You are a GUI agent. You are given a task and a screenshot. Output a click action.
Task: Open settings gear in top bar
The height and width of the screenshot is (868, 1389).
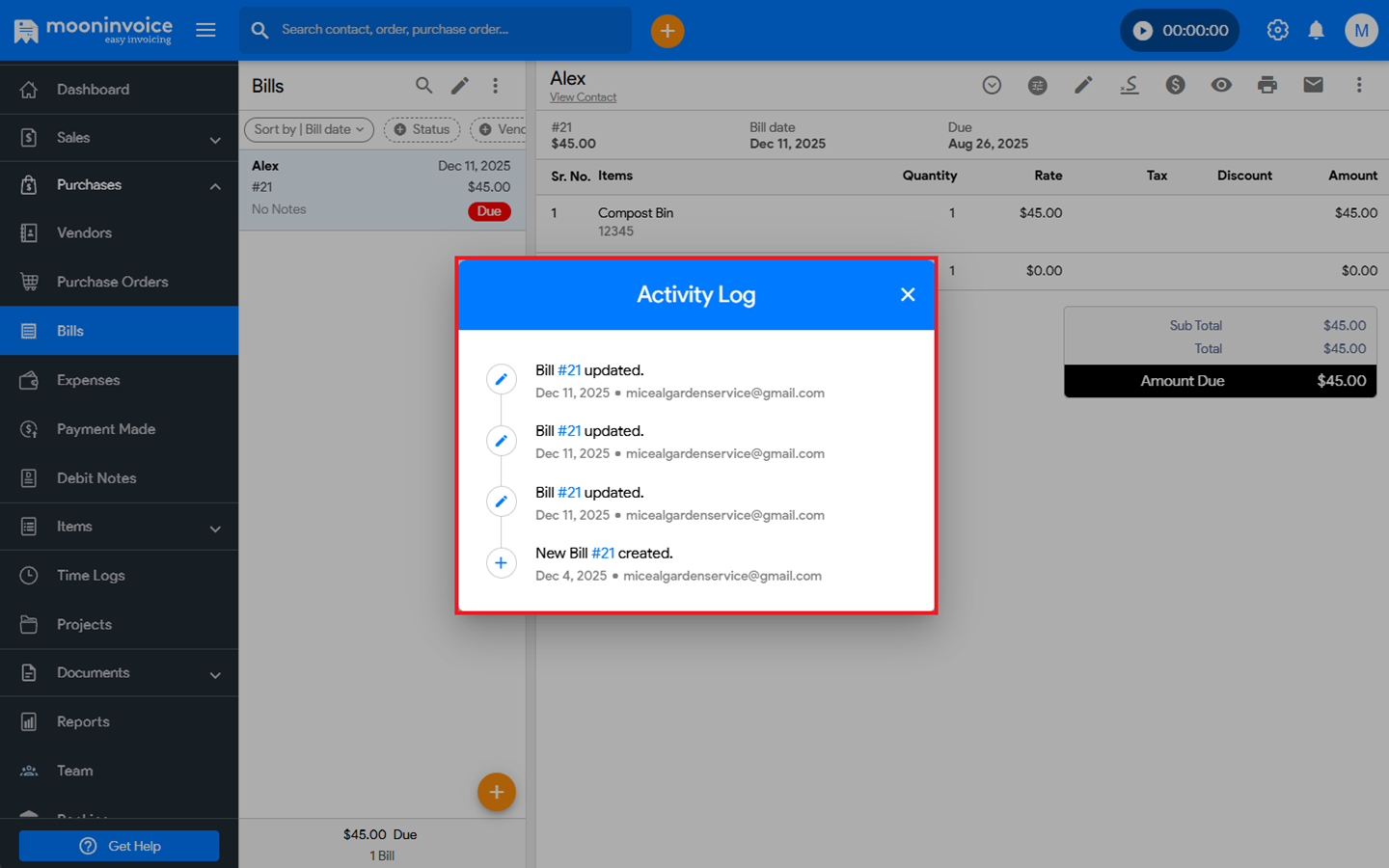click(x=1277, y=31)
